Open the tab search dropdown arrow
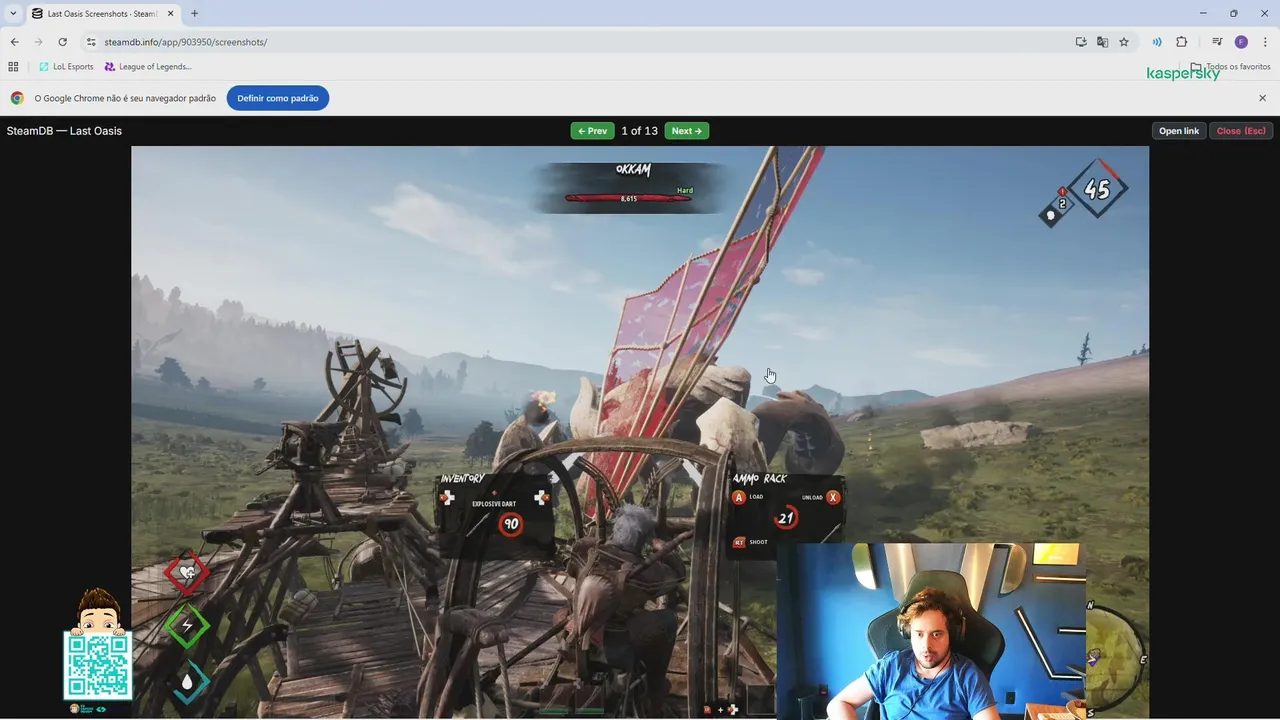 (13, 13)
